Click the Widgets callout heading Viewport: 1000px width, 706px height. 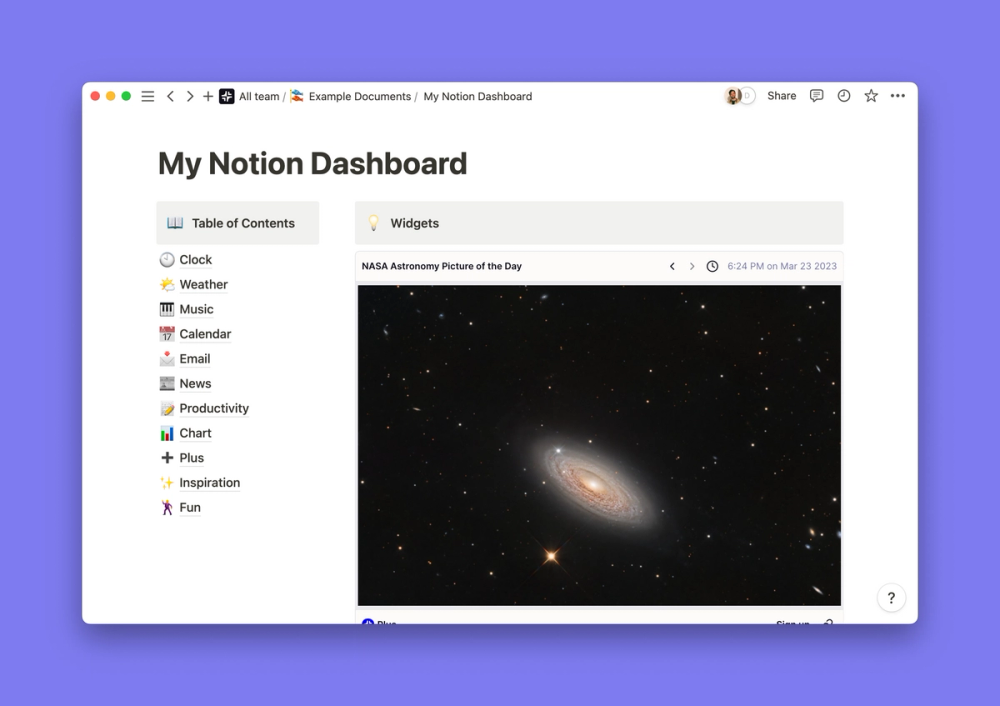[415, 223]
